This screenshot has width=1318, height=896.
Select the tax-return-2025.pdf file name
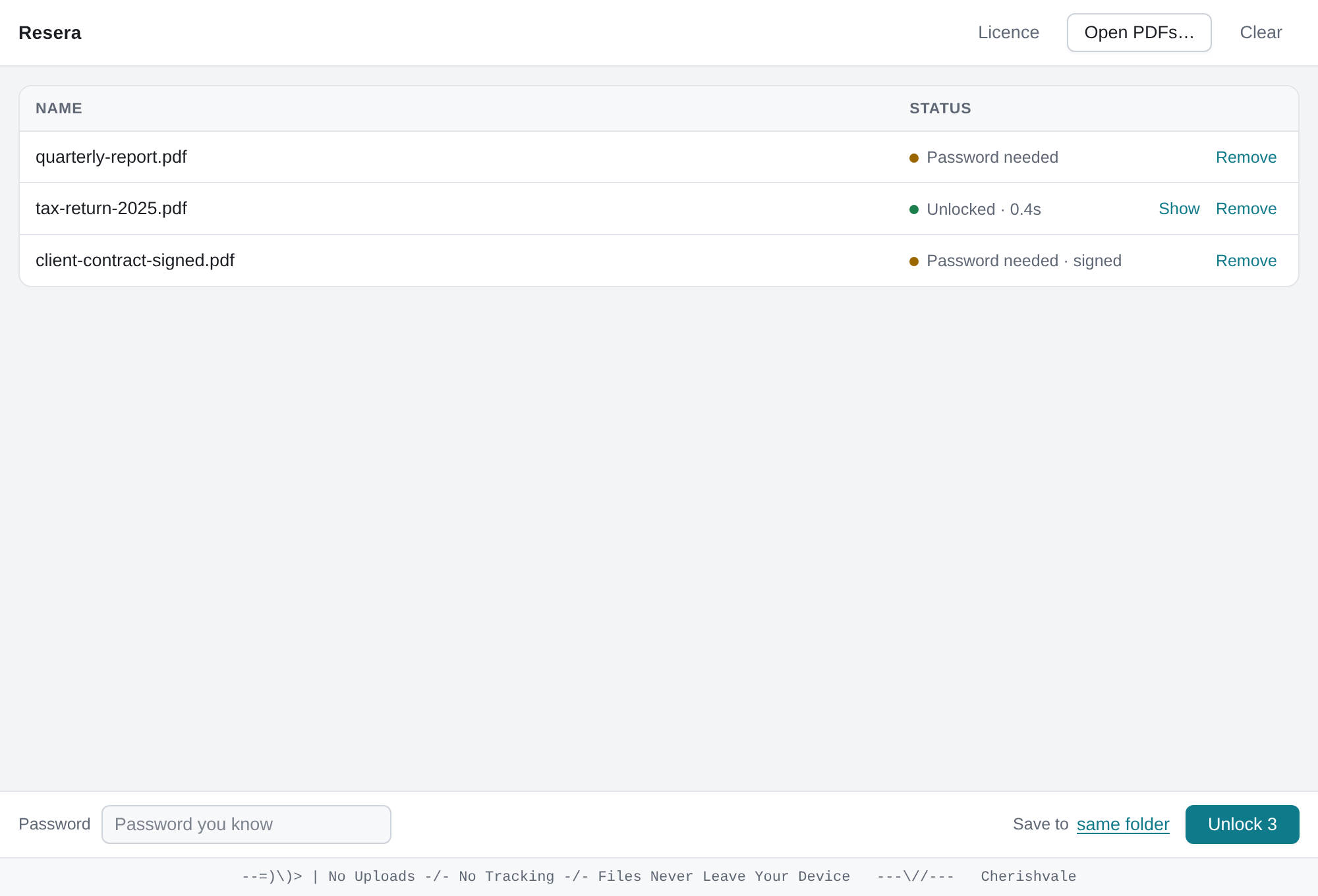[x=111, y=208]
